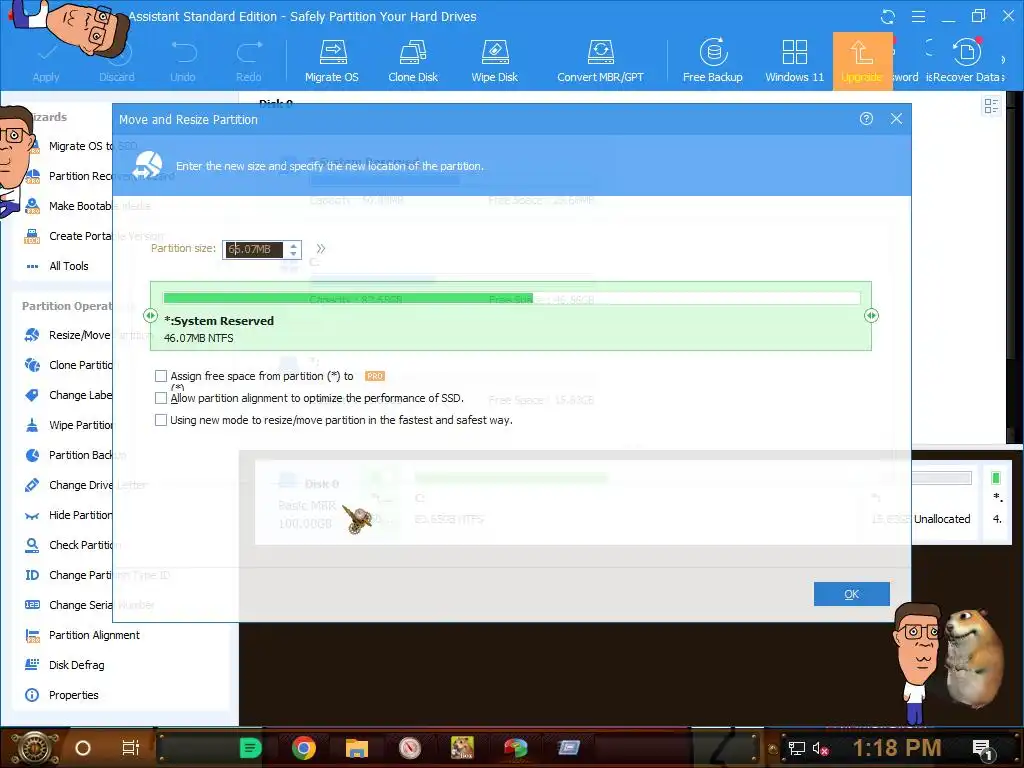Click the muted volume tray icon
This screenshot has width=1024, height=768.
pos(820,748)
